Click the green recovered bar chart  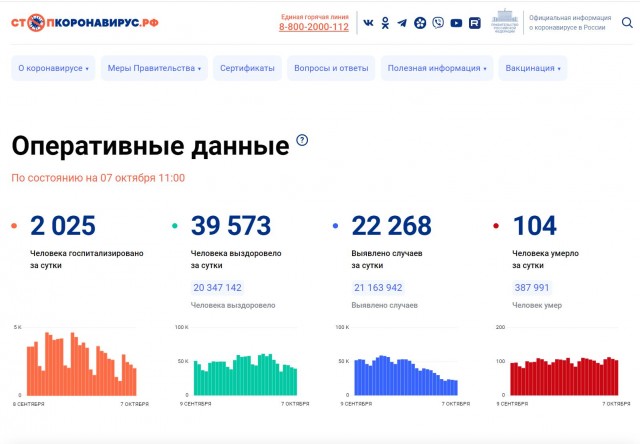point(245,375)
